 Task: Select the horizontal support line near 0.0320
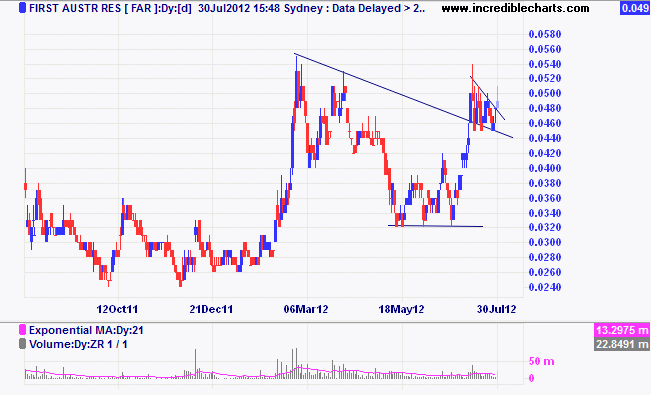click(x=435, y=226)
